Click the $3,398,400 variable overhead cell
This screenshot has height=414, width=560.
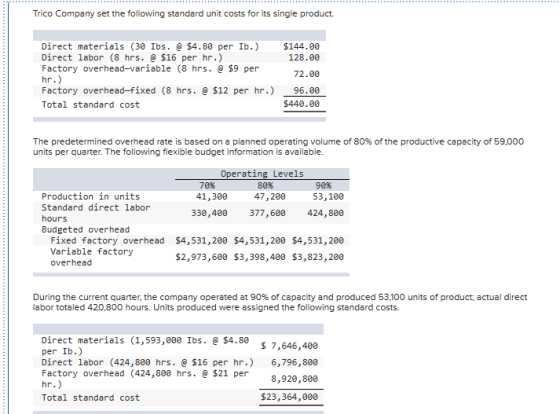coord(259,257)
